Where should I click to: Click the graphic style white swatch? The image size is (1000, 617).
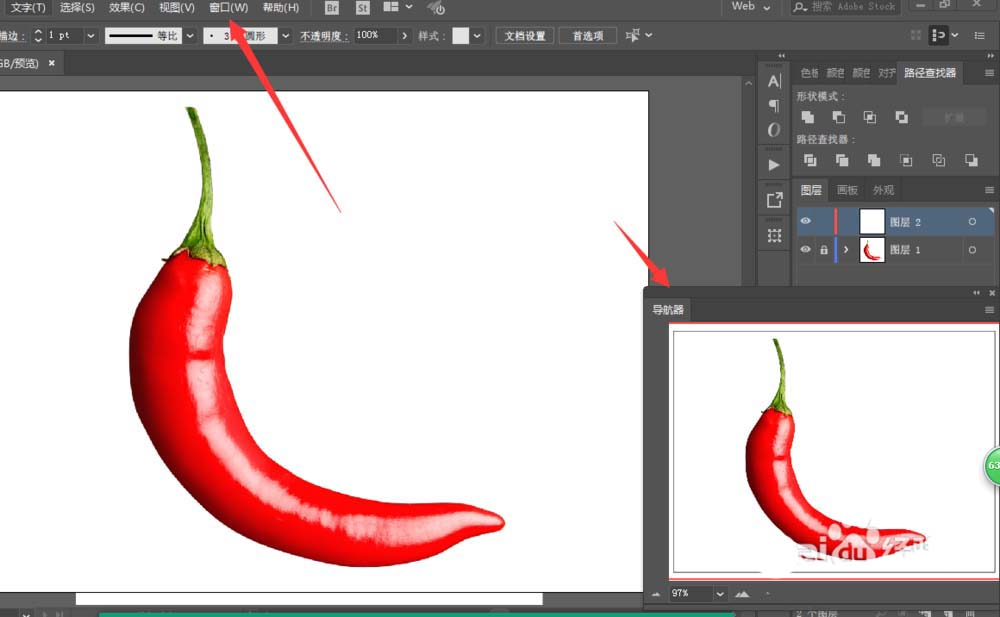coord(460,36)
